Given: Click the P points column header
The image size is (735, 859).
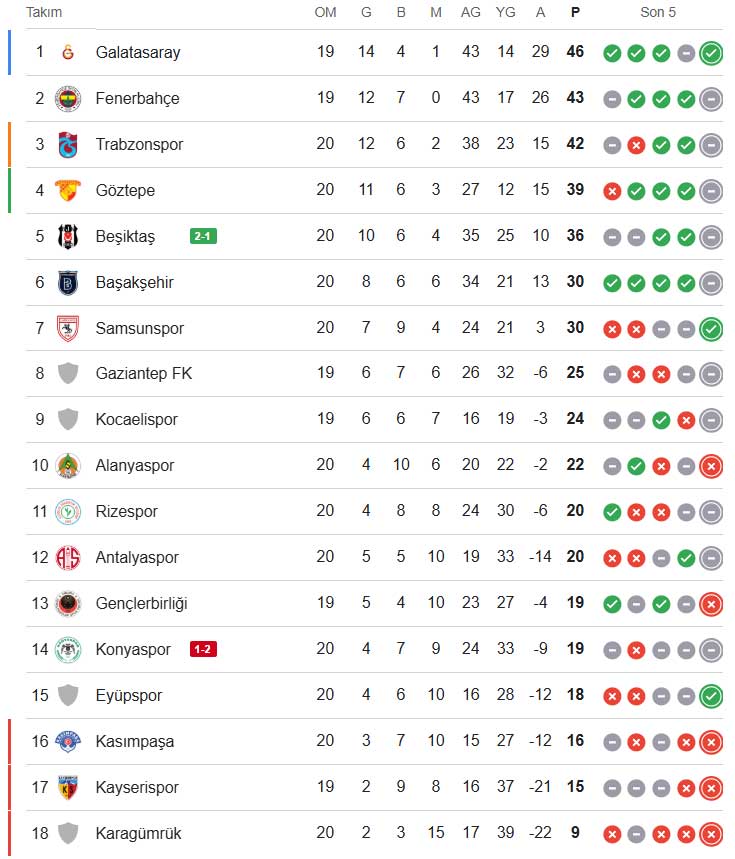Looking at the screenshot, I should pyautogui.click(x=574, y=12).
